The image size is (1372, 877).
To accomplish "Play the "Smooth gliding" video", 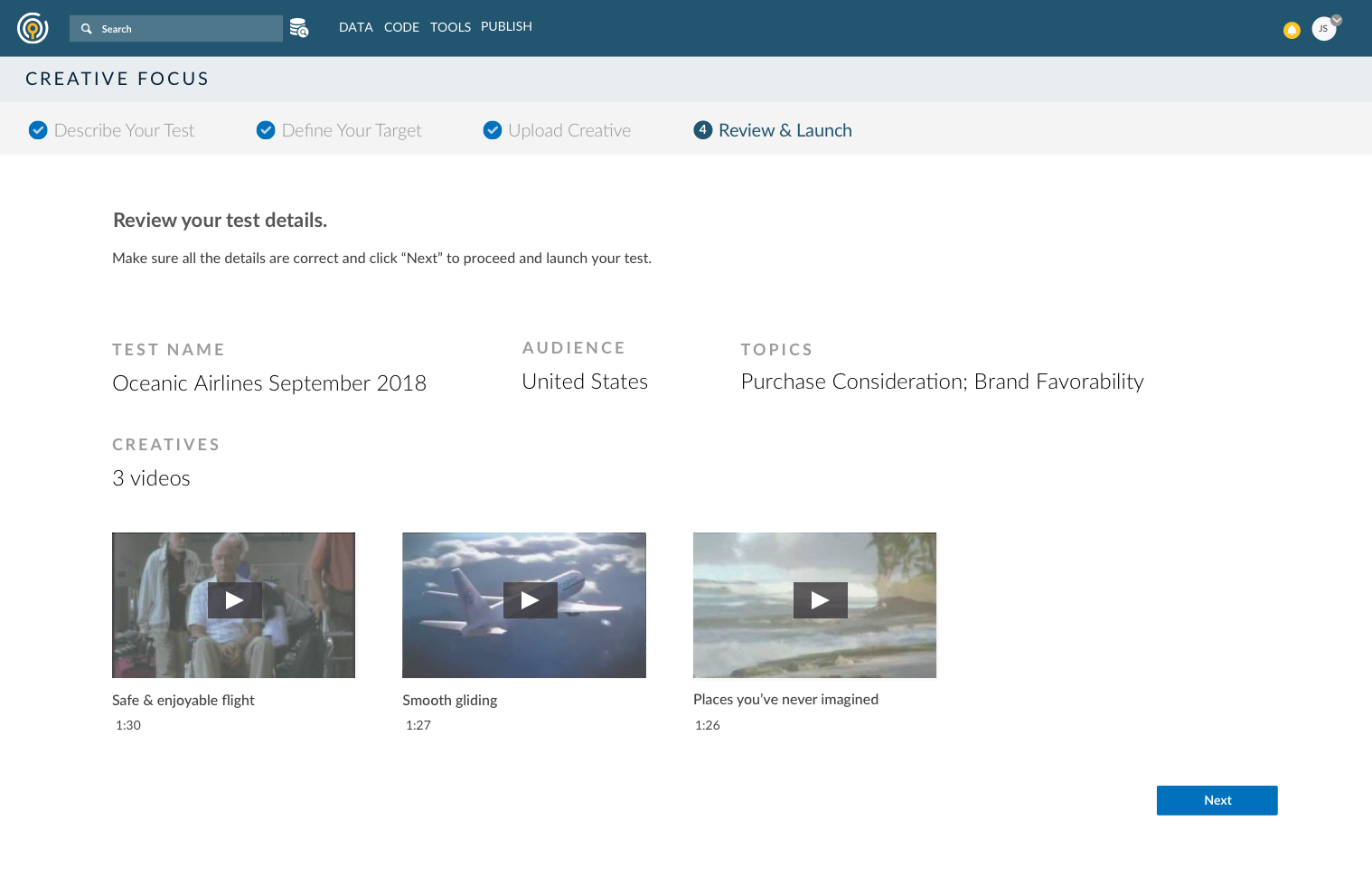I will (530, 599).
